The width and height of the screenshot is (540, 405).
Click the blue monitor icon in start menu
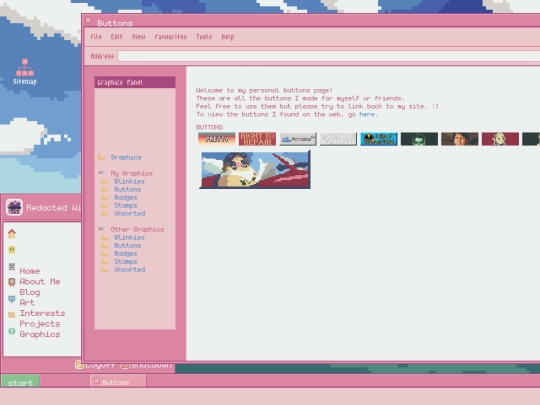click(x=12, y=299)
